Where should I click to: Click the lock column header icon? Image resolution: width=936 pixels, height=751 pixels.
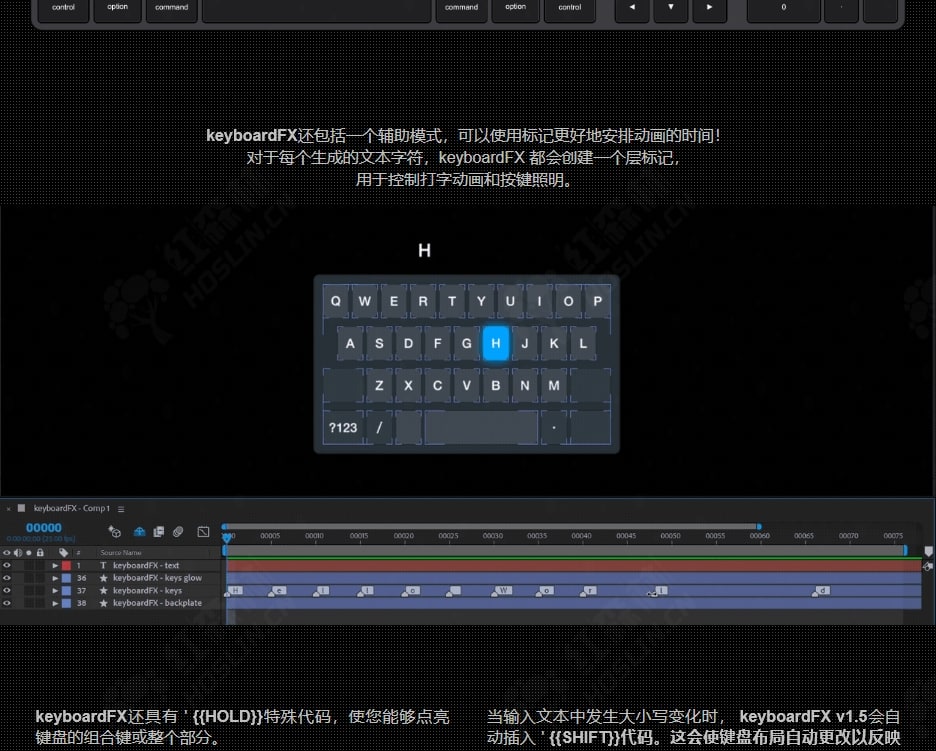(40, 553)
